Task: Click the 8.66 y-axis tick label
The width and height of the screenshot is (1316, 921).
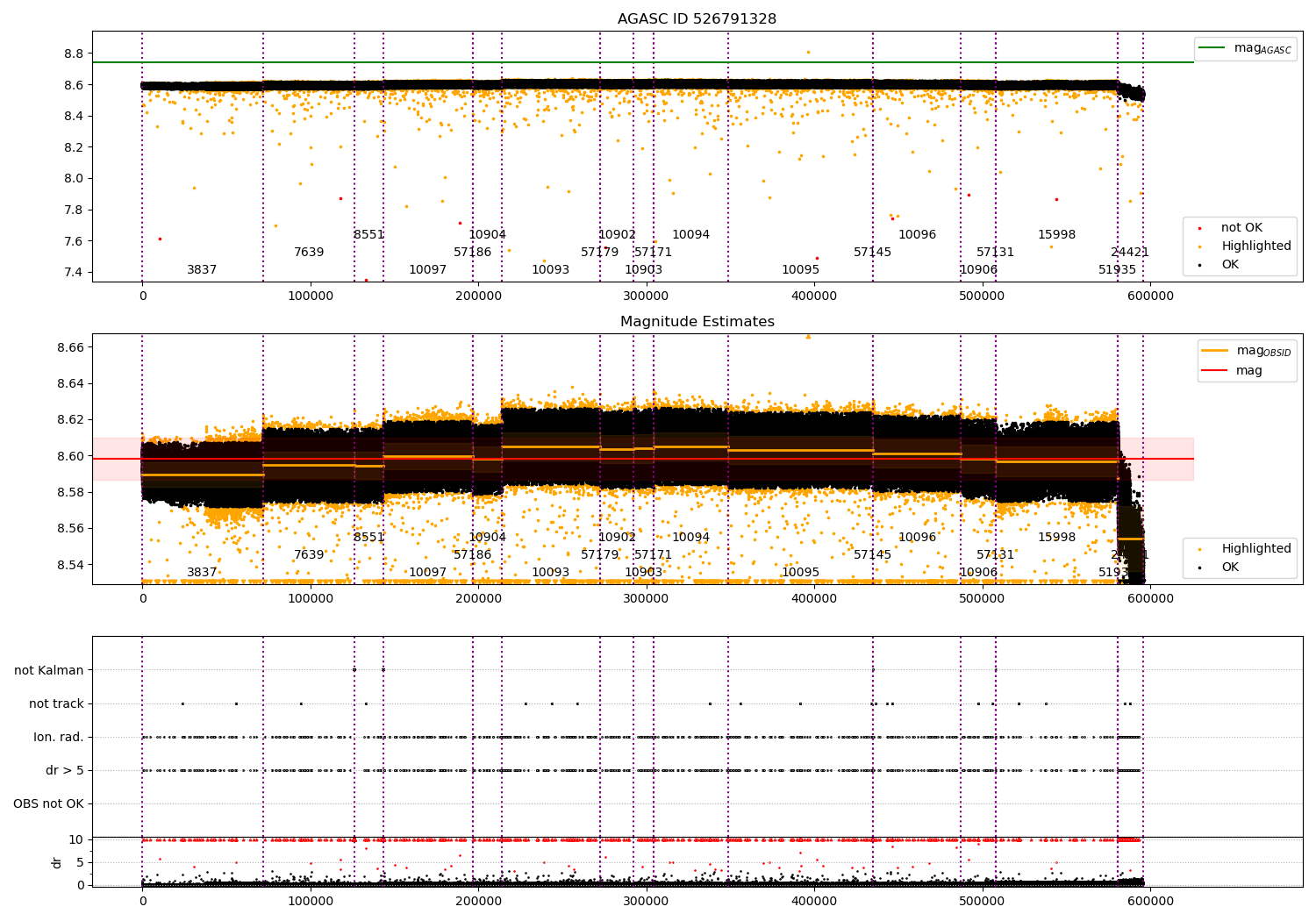Action: pyautogui.click(x=70, y=347)
